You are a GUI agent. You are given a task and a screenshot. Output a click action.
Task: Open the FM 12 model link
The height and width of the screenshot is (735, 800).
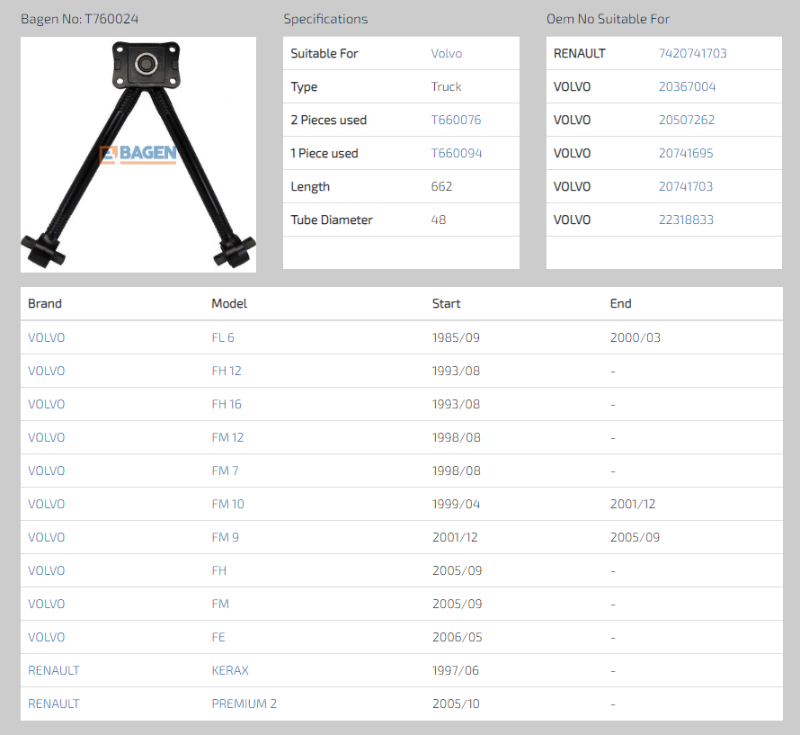[228, 438]
